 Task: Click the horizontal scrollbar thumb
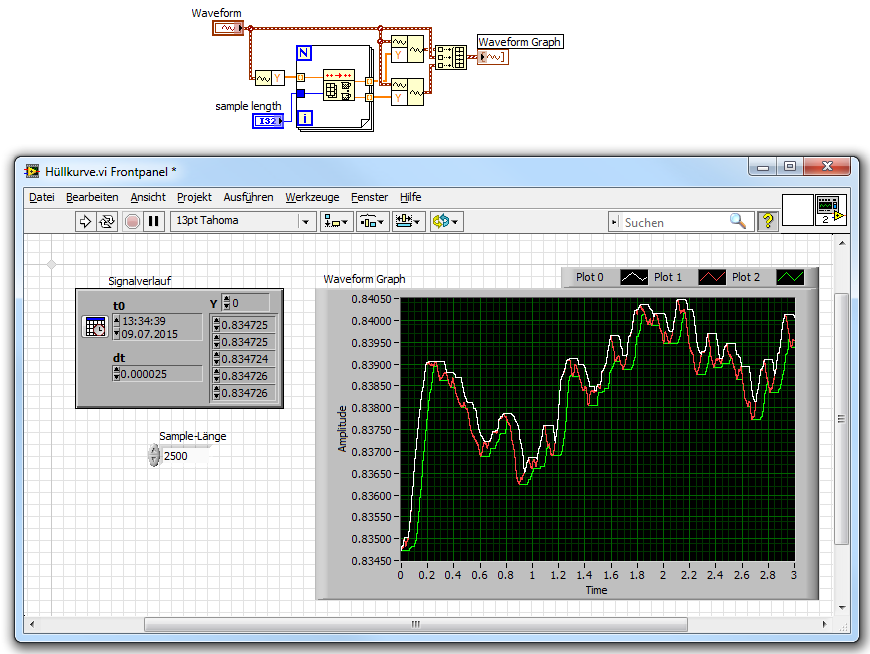(x=415, y=625)
